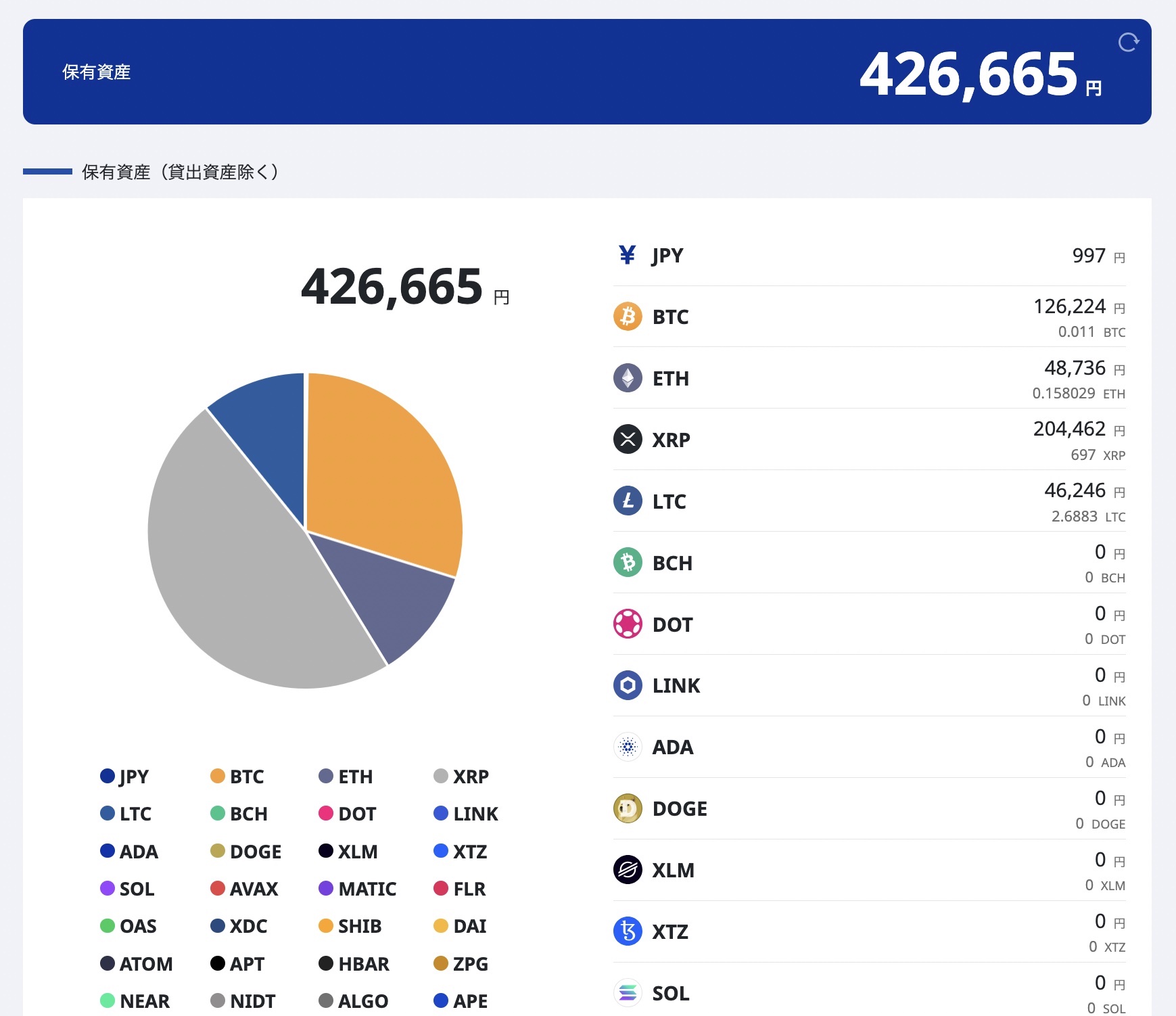Toggle the BTC legend entry in chart
Screen dimensions: 1176x1016
[237, 777]
